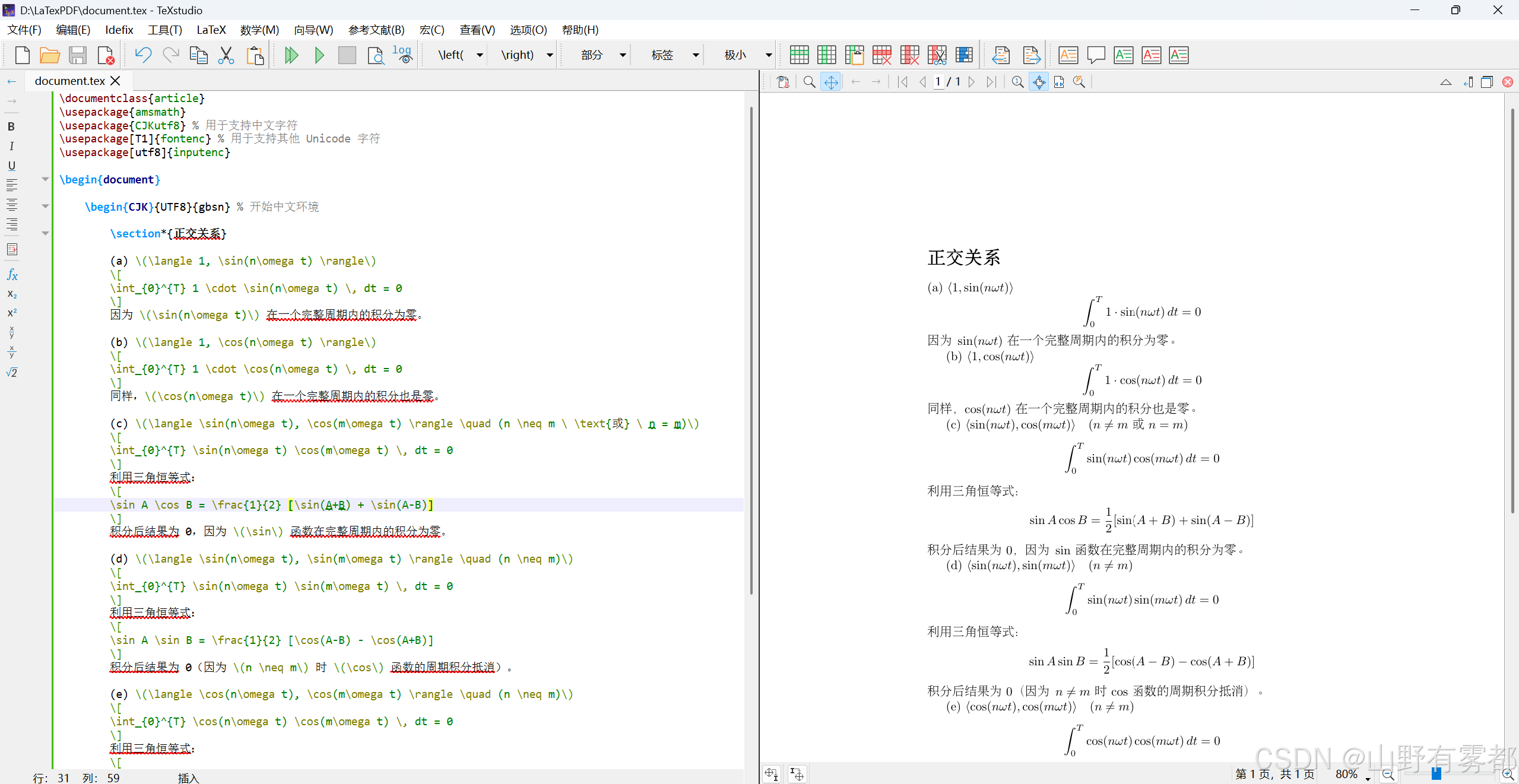Click the Cut scissors icon
This screenshot has width=1519, height=784.
point(226,55)
